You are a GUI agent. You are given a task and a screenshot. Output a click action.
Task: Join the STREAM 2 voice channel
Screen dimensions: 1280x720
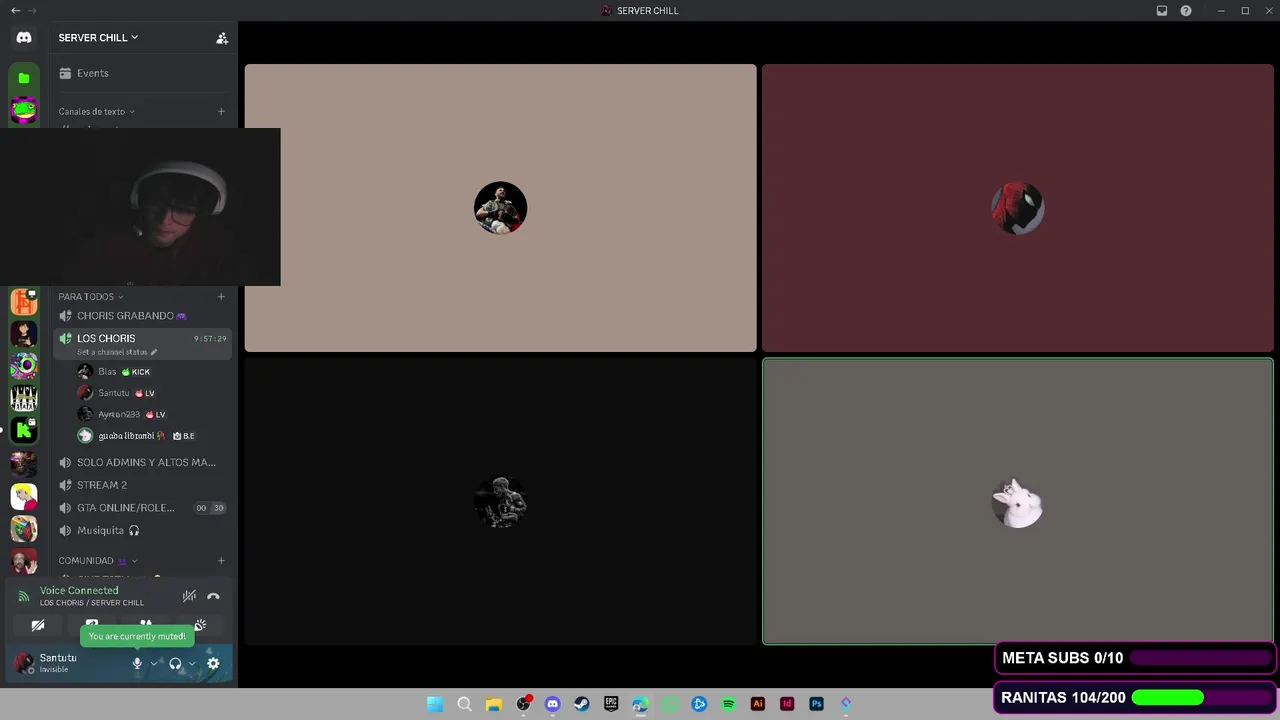pos(142,485)
